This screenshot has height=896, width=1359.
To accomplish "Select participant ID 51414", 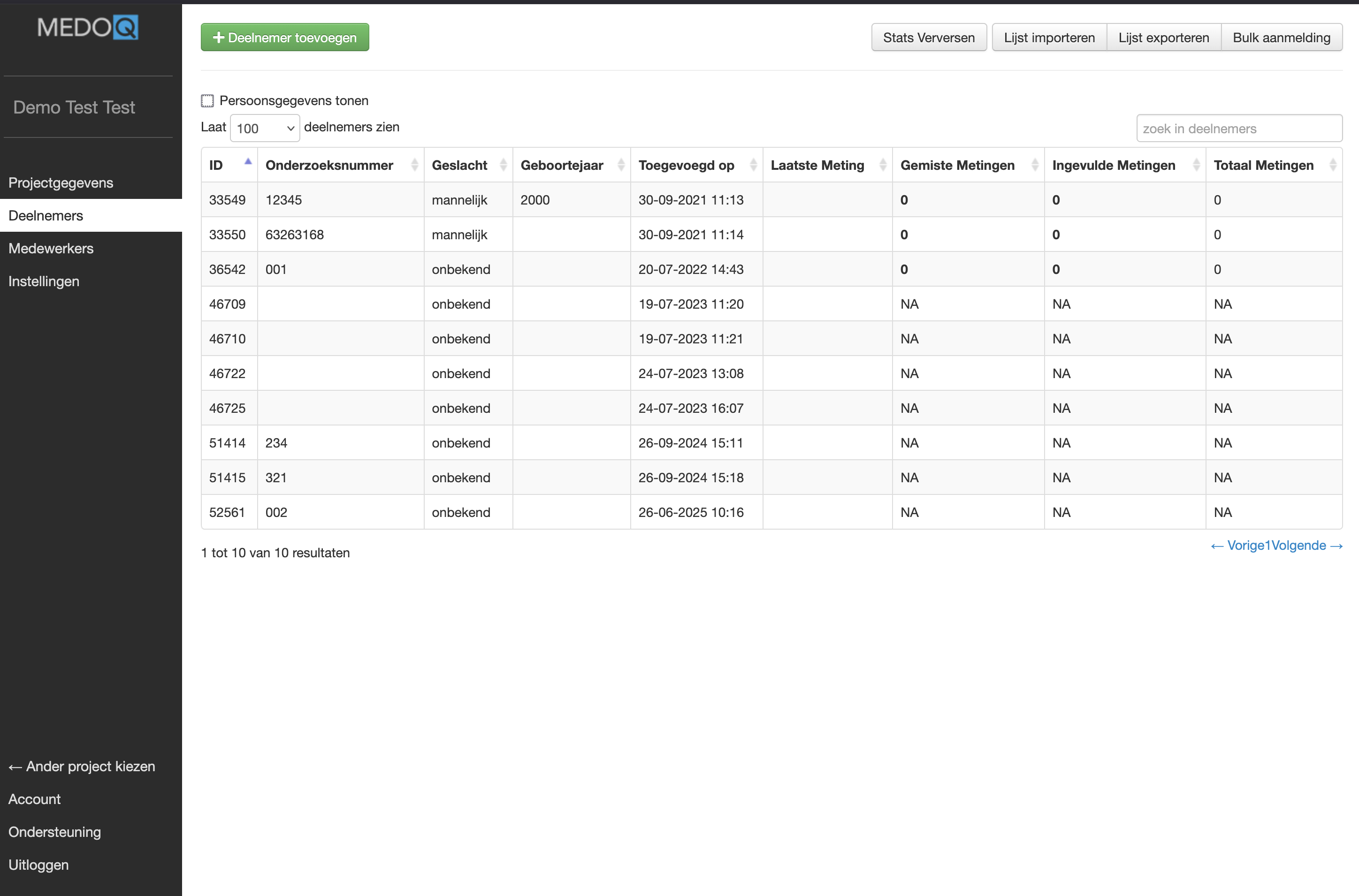I will coord(228,443).
